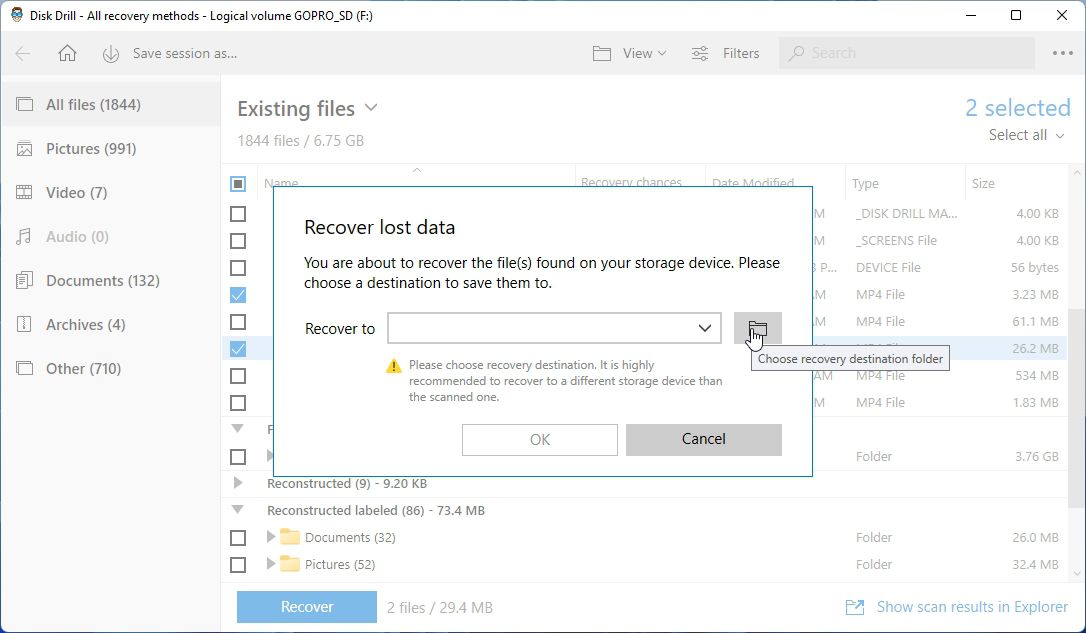Click the Search field
This screenshot has width=1086, height=633.
pos(907,53)
